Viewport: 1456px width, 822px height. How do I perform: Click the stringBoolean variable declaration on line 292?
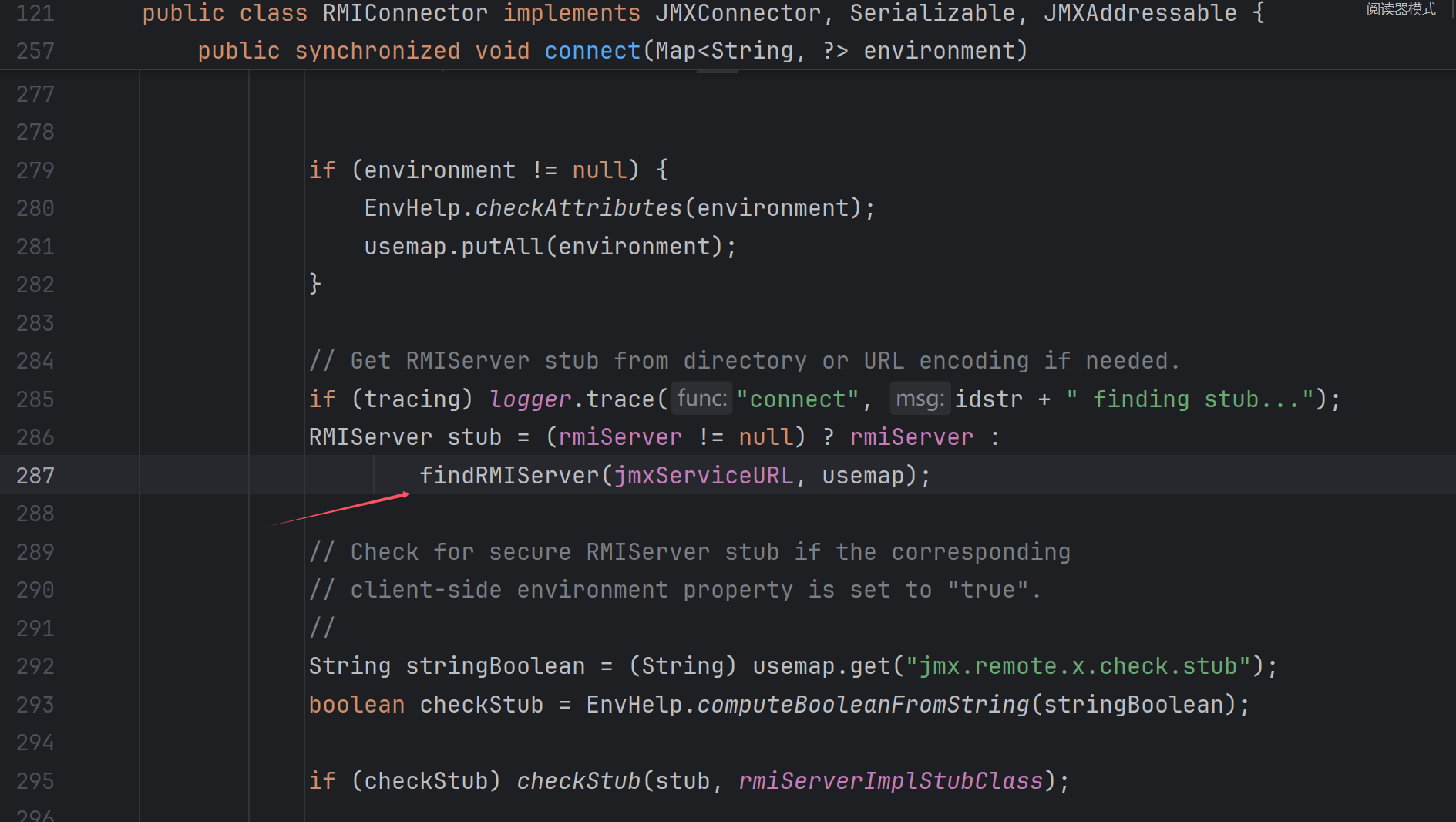495,666
